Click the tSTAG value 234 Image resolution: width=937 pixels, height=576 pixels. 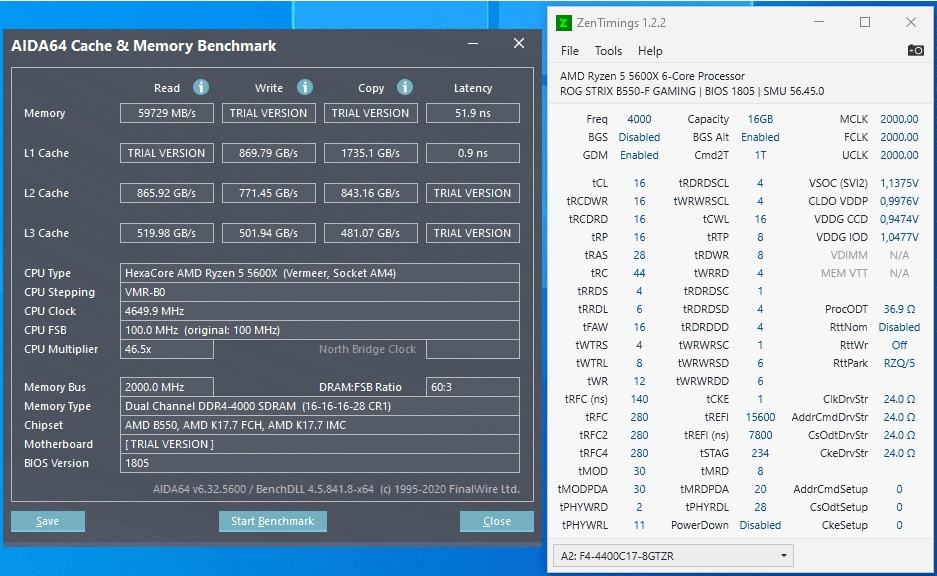coord(760,453)
